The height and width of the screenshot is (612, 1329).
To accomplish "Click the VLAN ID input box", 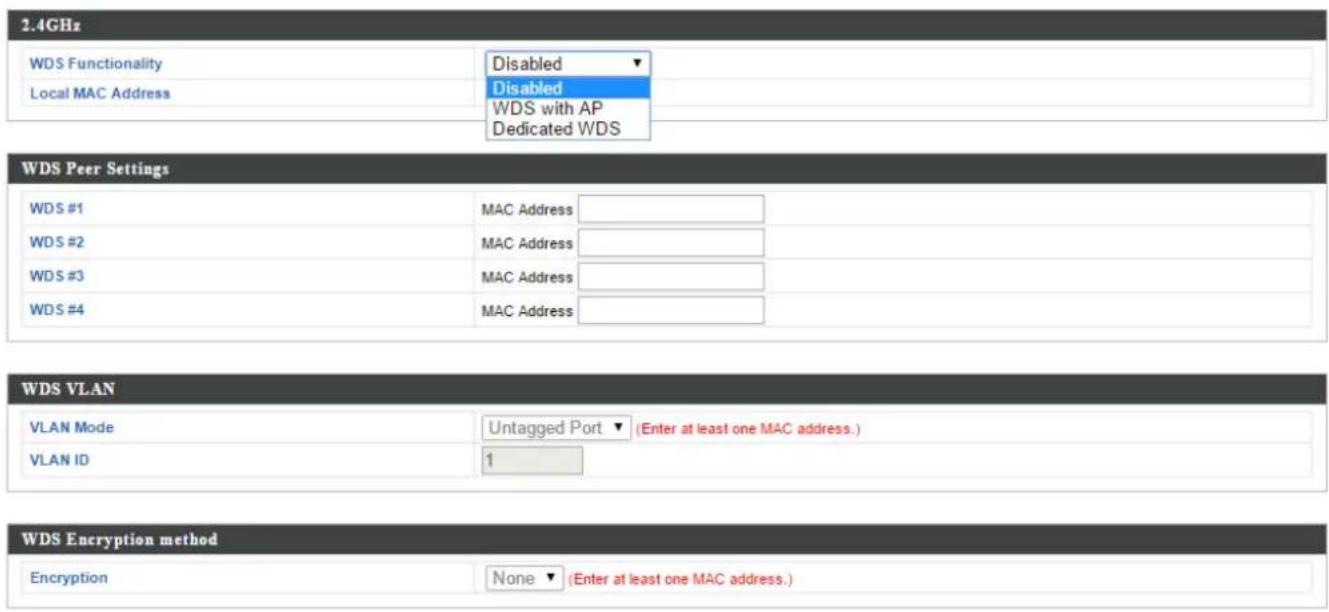I will (532, 461).
